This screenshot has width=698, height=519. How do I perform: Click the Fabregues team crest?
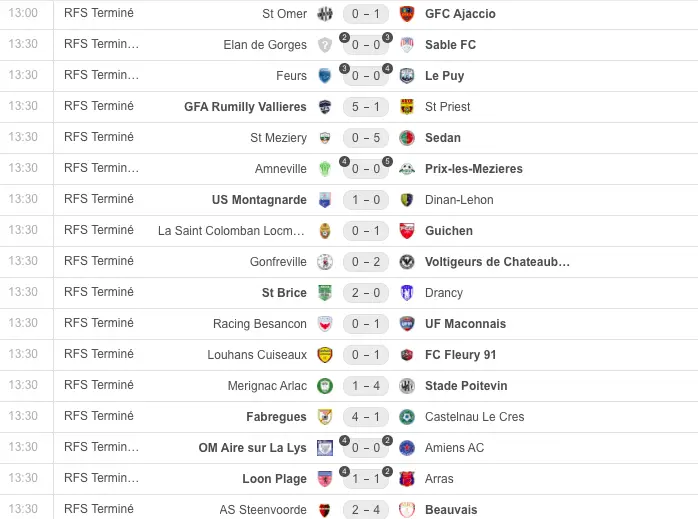pos(325,417)
